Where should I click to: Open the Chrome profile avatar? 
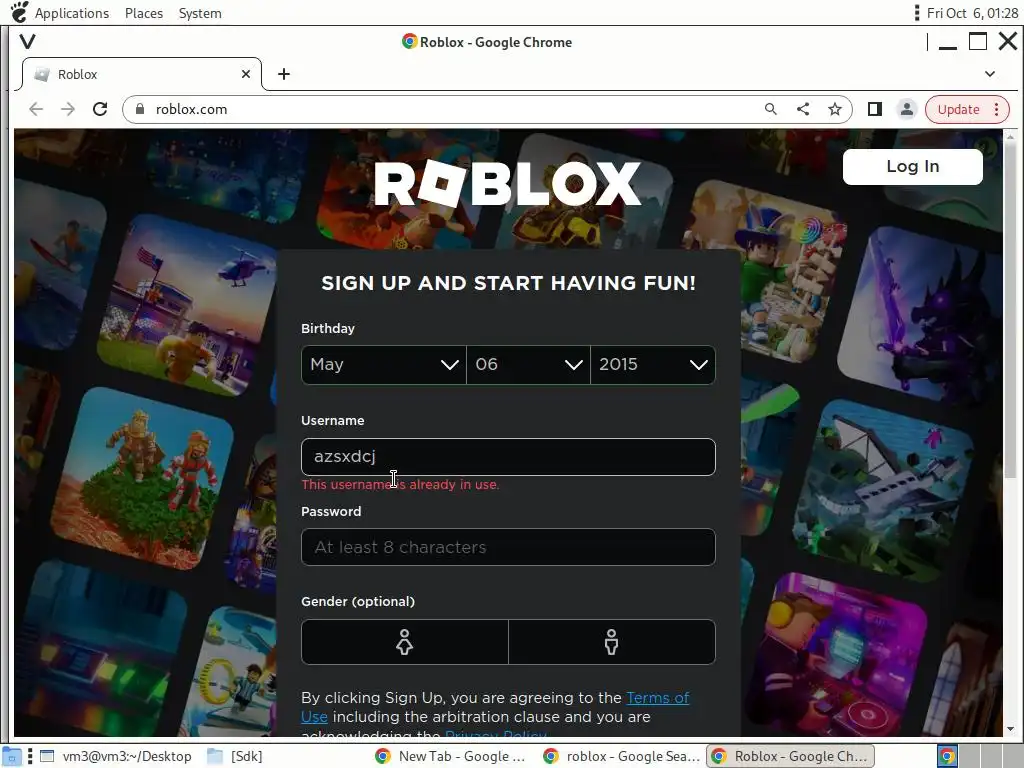pos(906,109)
